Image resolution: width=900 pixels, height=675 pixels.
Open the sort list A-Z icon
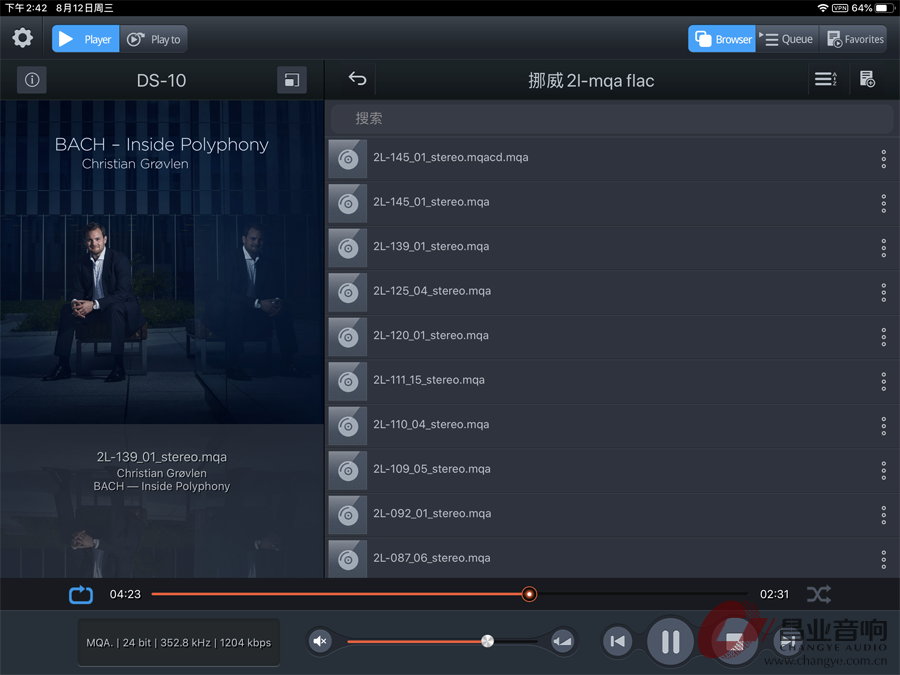(x=825, y=79)
